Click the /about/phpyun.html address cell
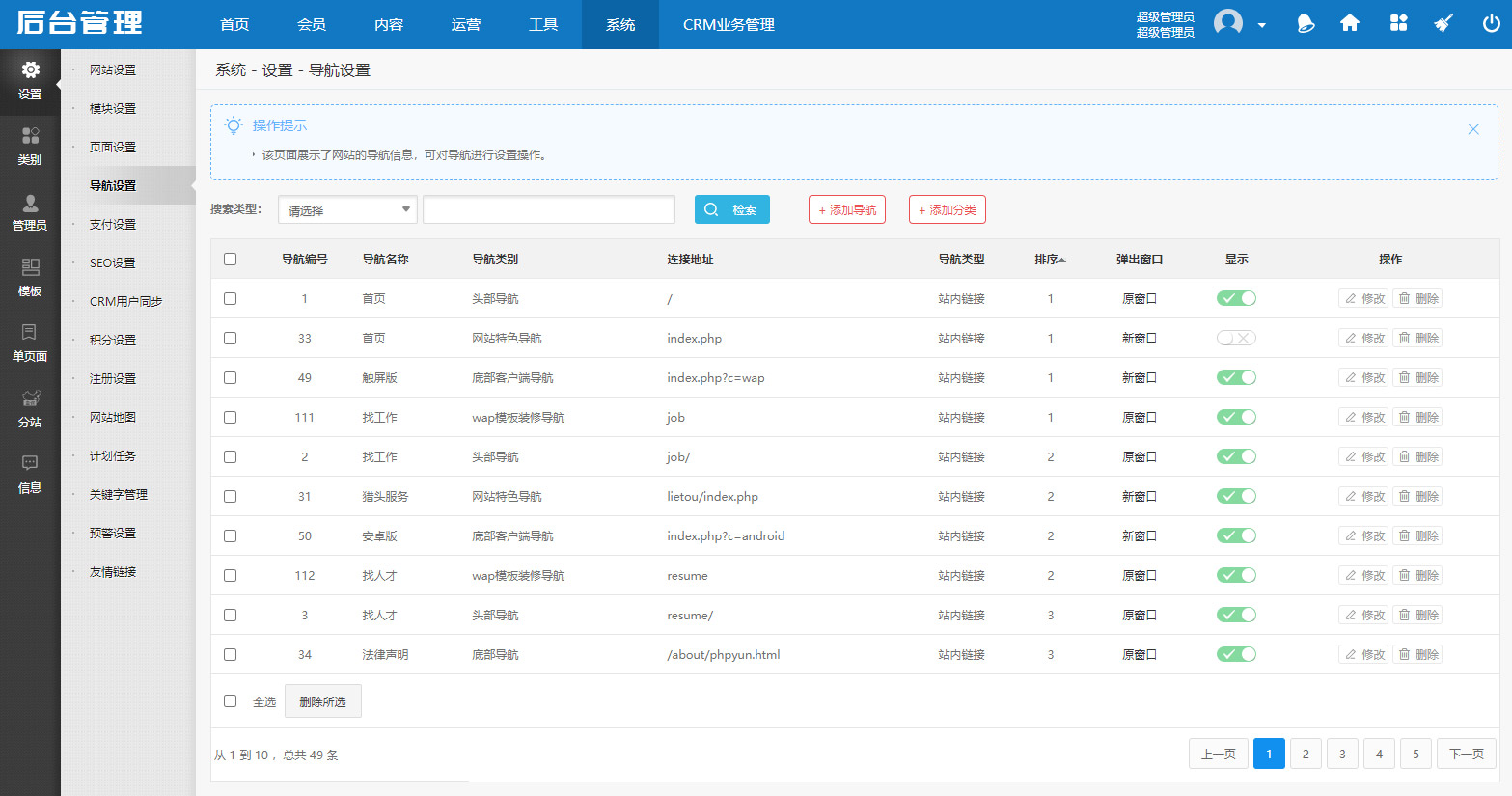Image resolution: width=1512 pixels, height=796 pixels. click(724, 655)
